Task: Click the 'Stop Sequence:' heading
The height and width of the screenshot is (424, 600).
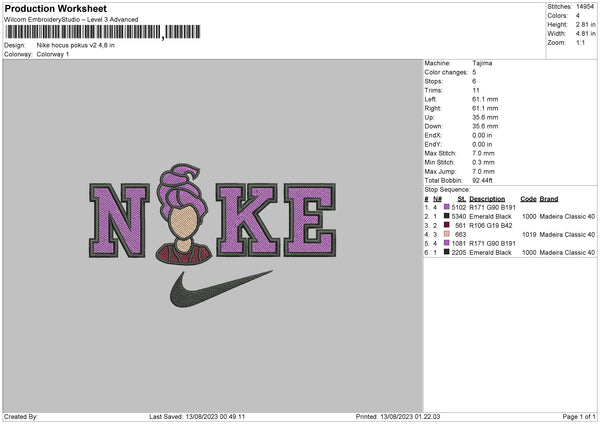Action: tap(447, 189)
